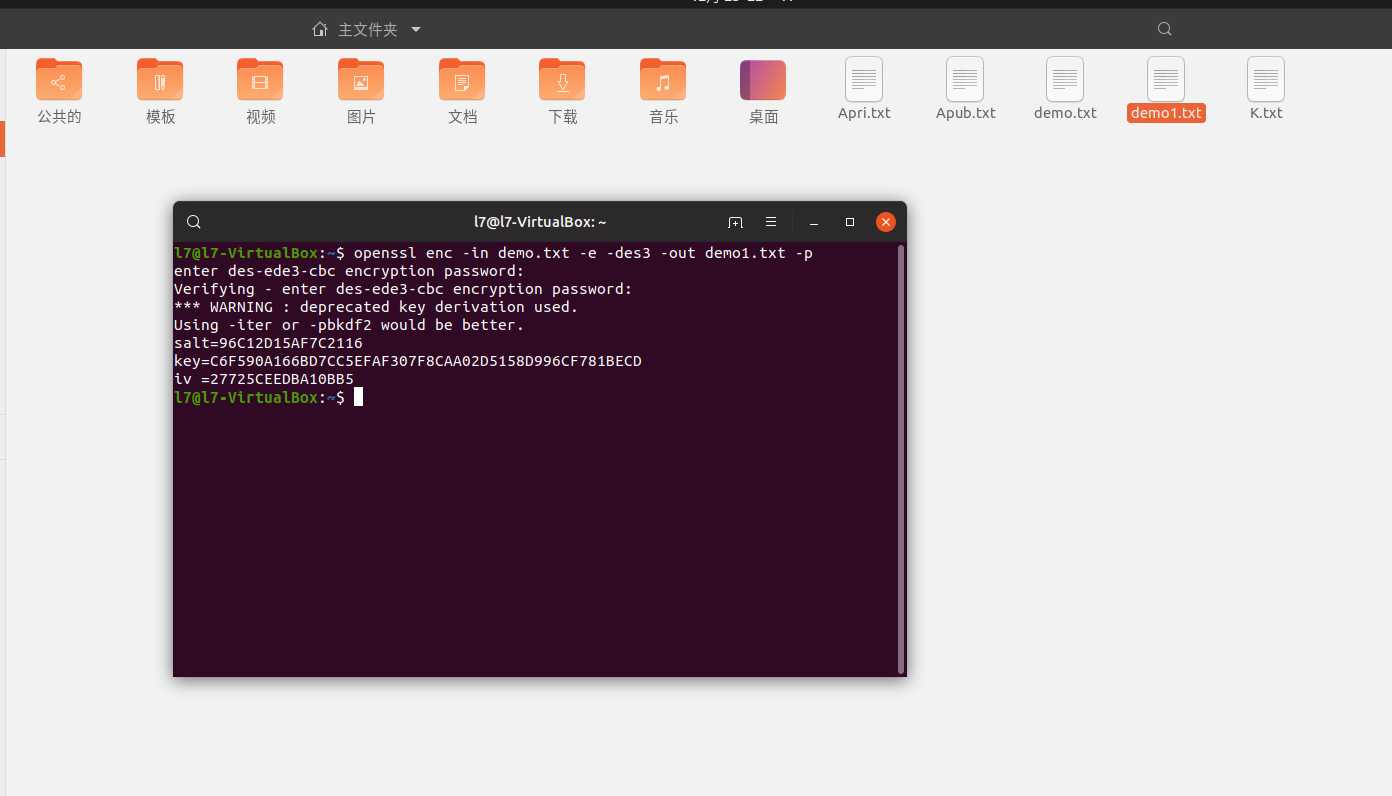Click the Apri.txt file name label
The width and height of the screenshot is (1392, 796).
(864, 113)
